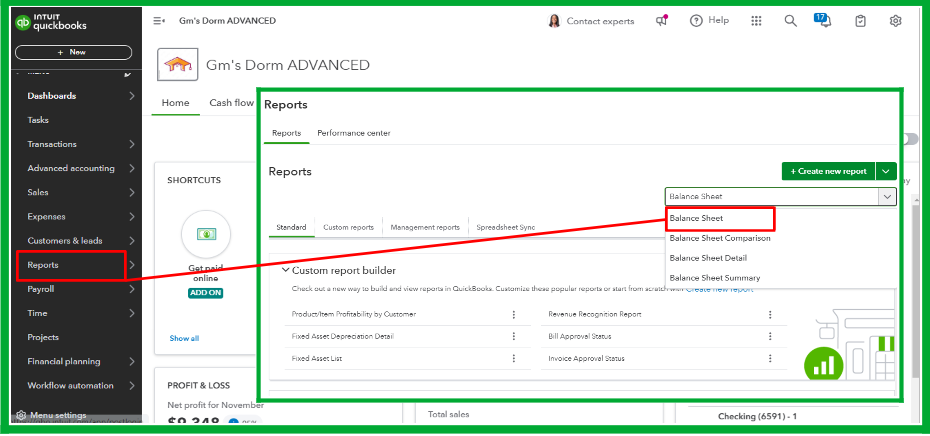The height and width of the screenshot is (436, 930).
Task: Open the settings gear icon
Action: click(x=895, y=21)
